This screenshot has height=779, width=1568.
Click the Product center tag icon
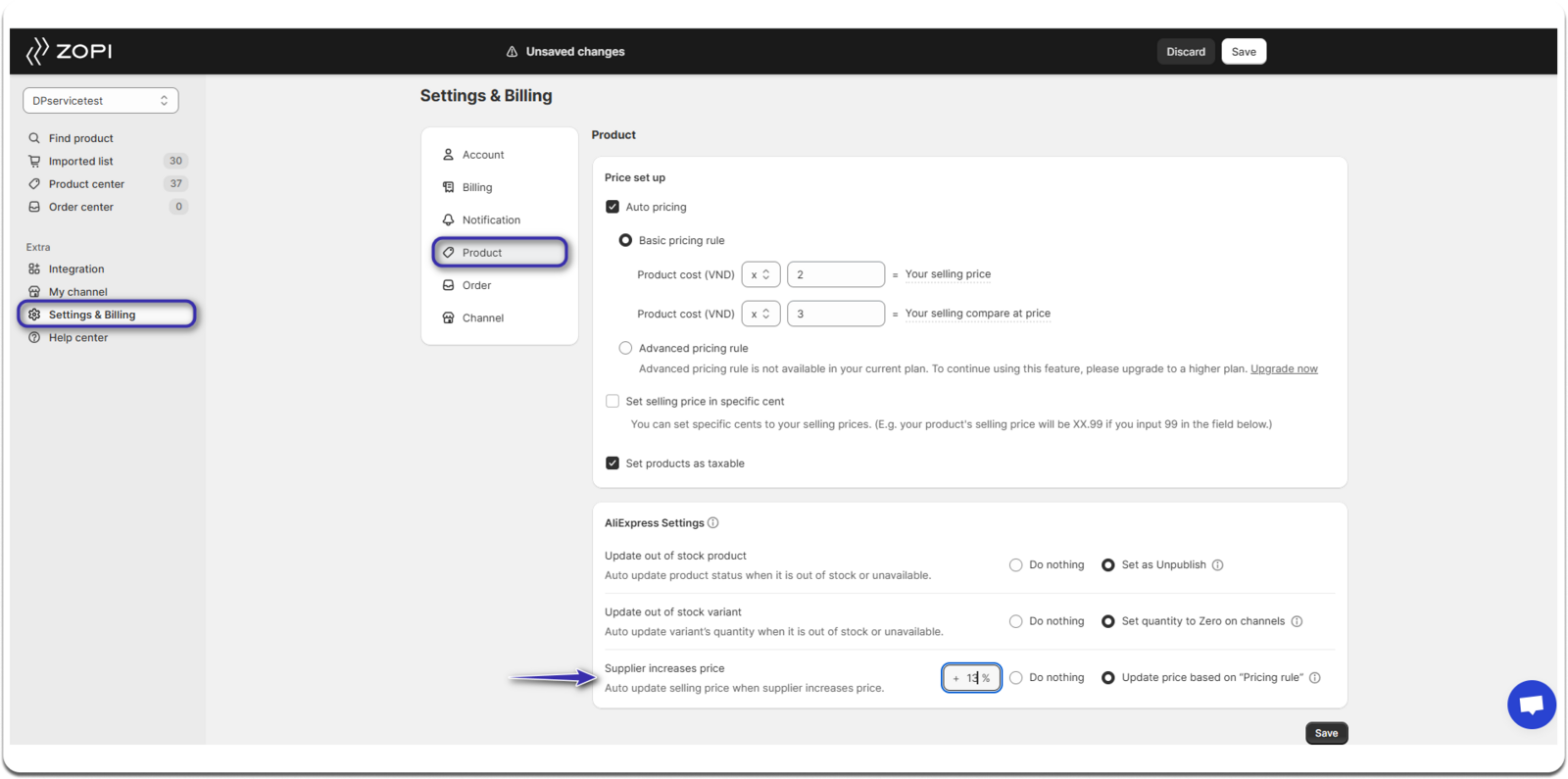[x=34, y=184]
